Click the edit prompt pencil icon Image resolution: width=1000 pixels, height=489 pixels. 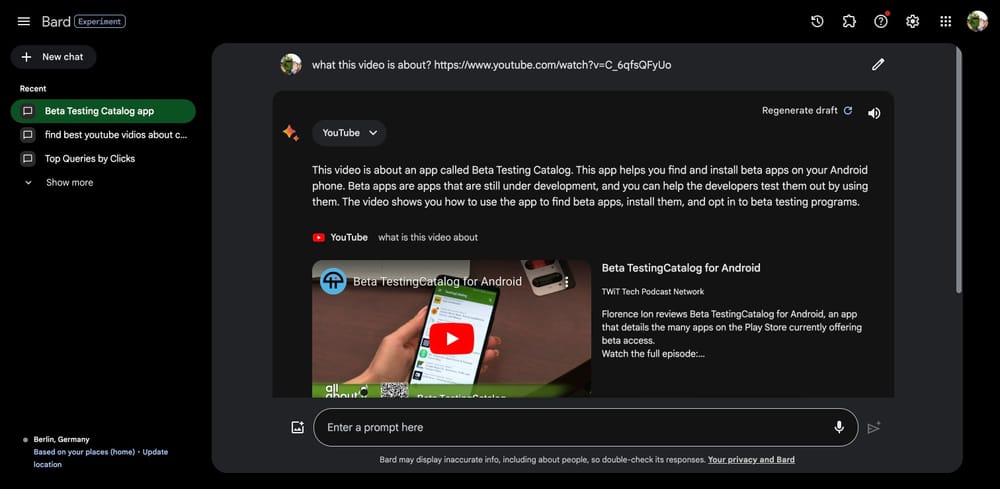click(878, 64)
